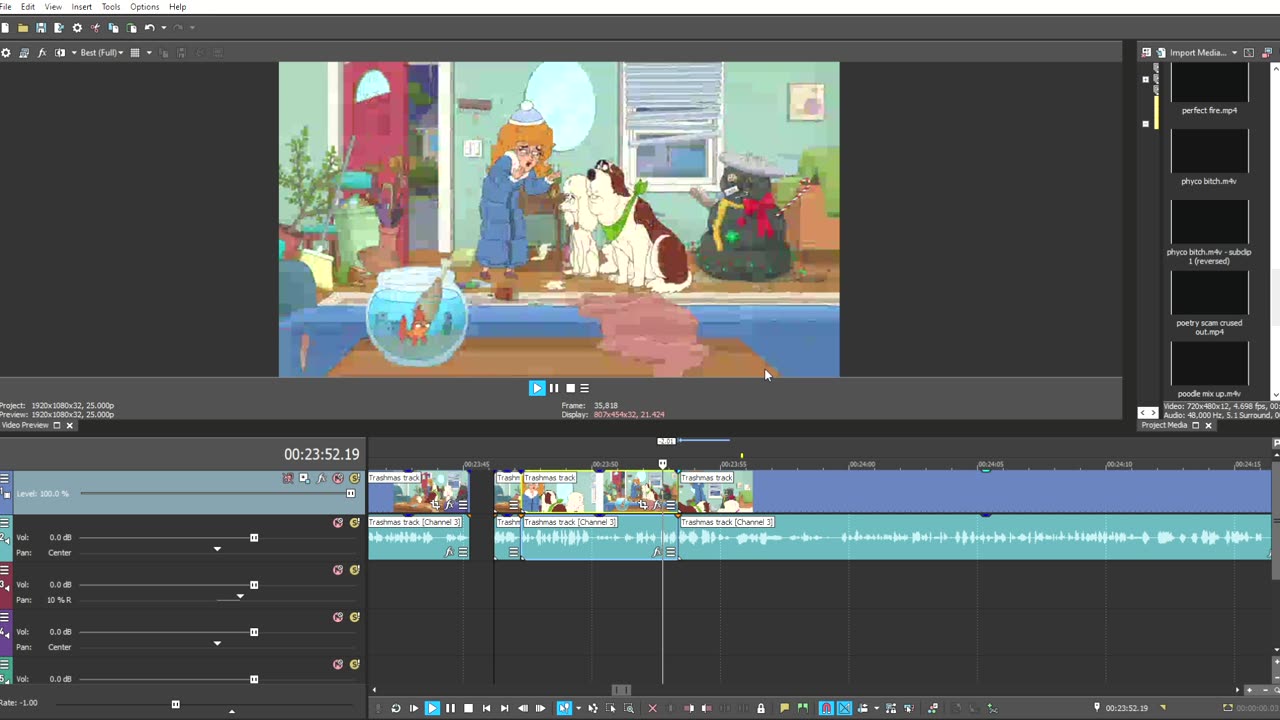Open the Insert menu
Viewport: 1280px width, 720px height.
pos(82,7)
